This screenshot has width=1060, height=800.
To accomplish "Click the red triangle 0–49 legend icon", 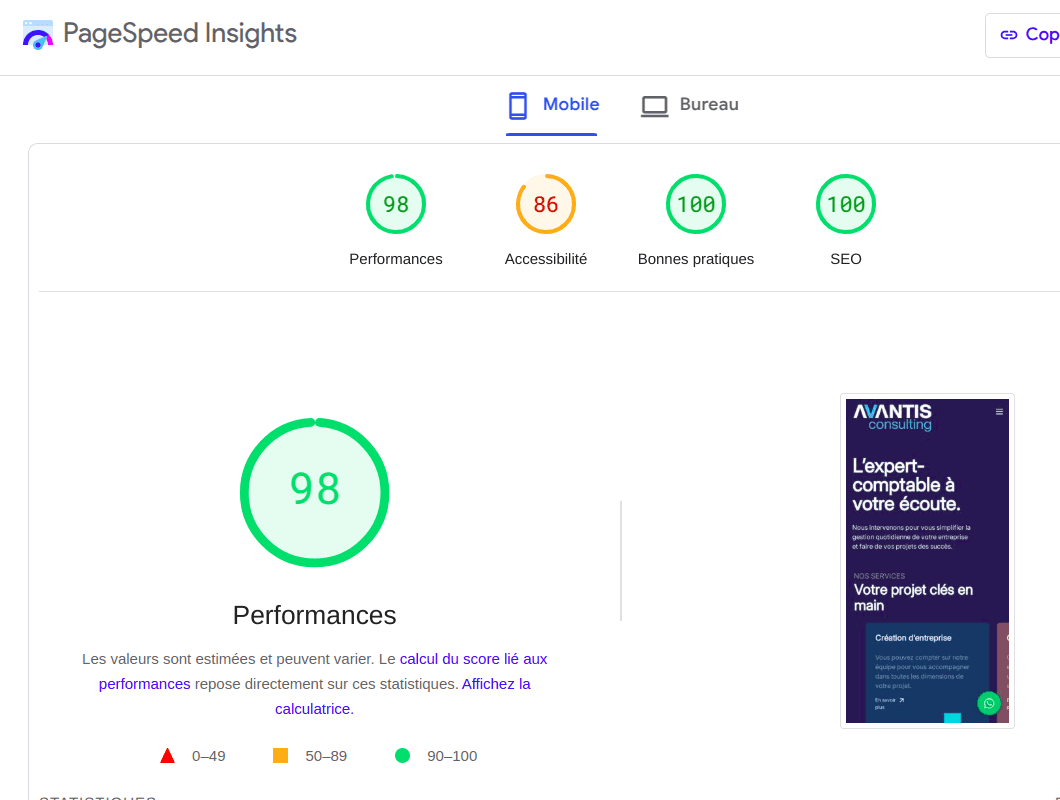I will point(168,756).
